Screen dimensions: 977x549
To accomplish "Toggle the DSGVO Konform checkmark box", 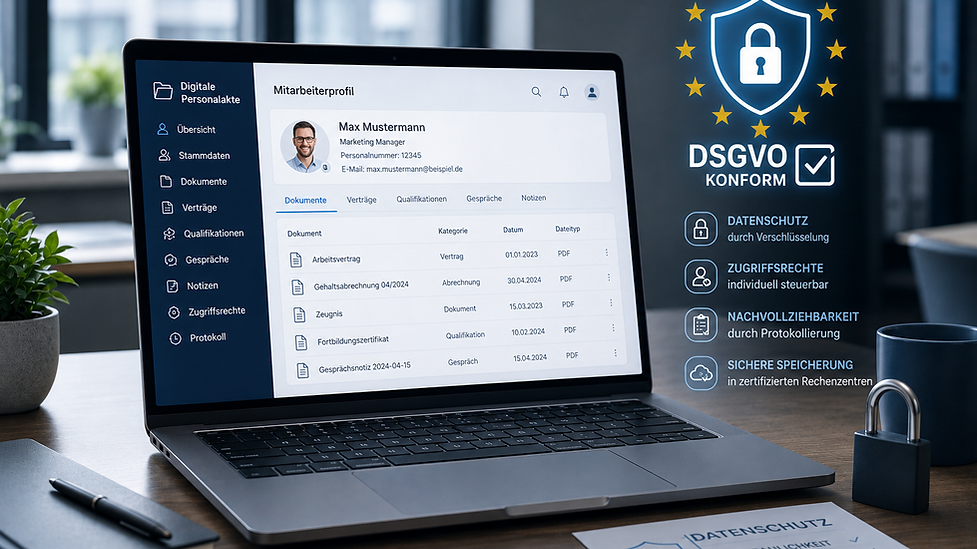I will click(815, 165).
